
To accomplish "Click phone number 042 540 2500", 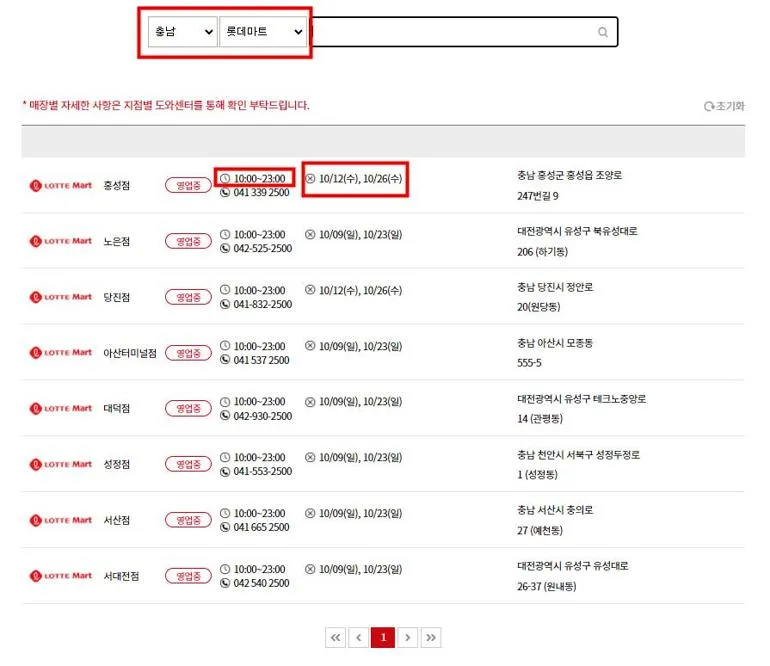I will point(261,583).
